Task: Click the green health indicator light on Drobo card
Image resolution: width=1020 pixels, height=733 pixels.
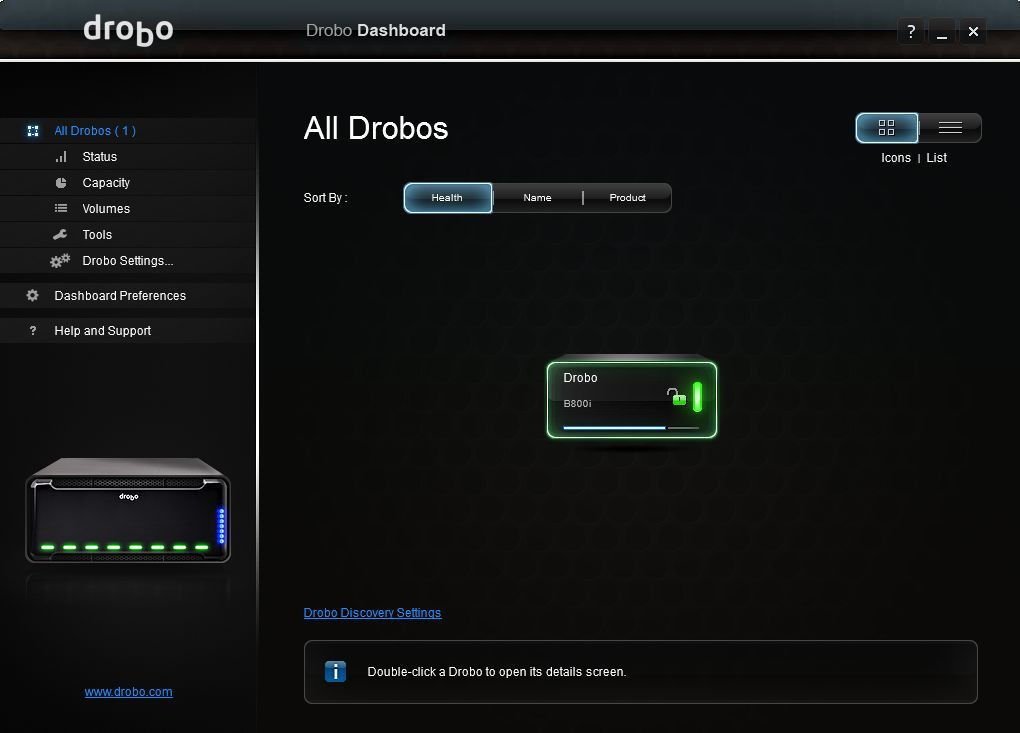Action: click(697, 397)
